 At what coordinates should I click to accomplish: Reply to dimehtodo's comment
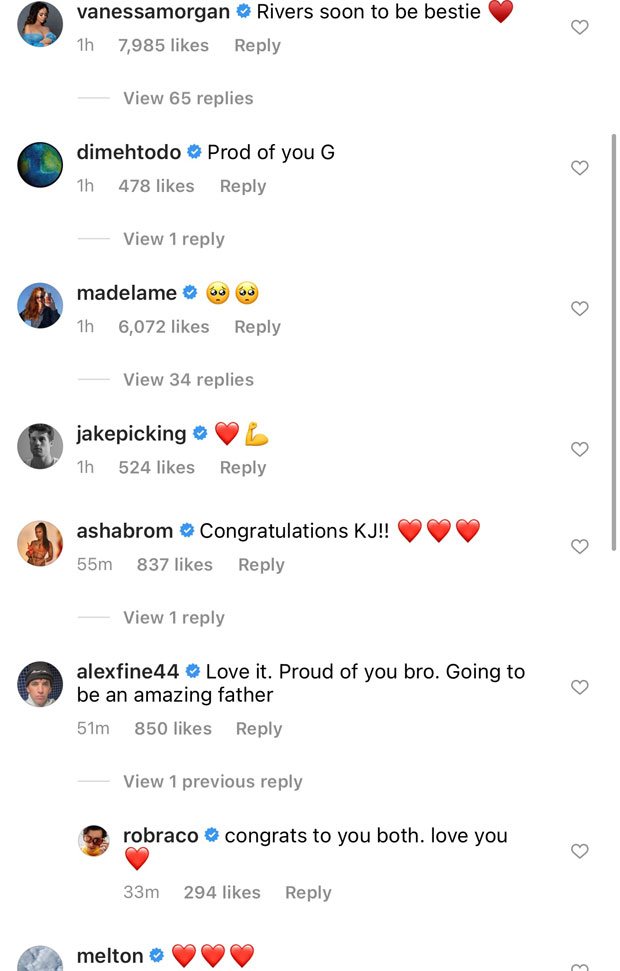click(243, 186)
